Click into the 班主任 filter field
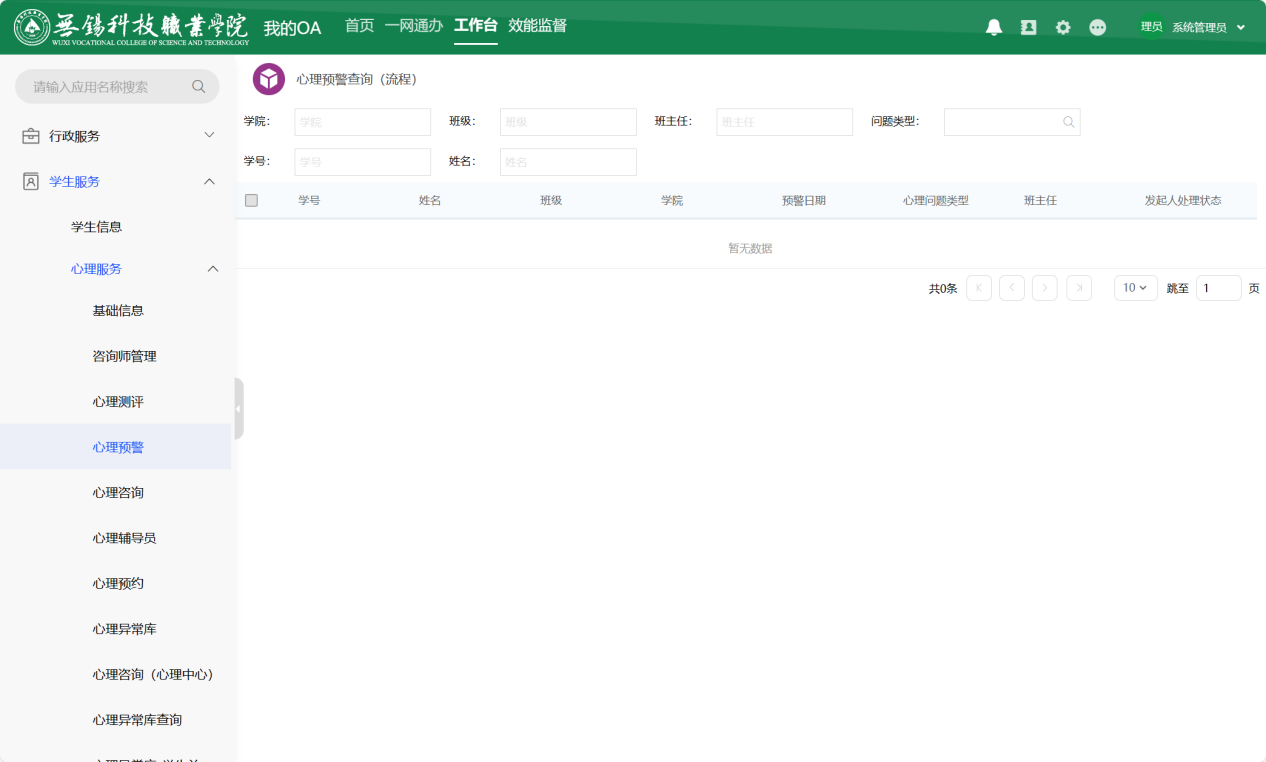Image resolution: width=1266 pixels, height=762 pixels. click(x=784, y=122)
